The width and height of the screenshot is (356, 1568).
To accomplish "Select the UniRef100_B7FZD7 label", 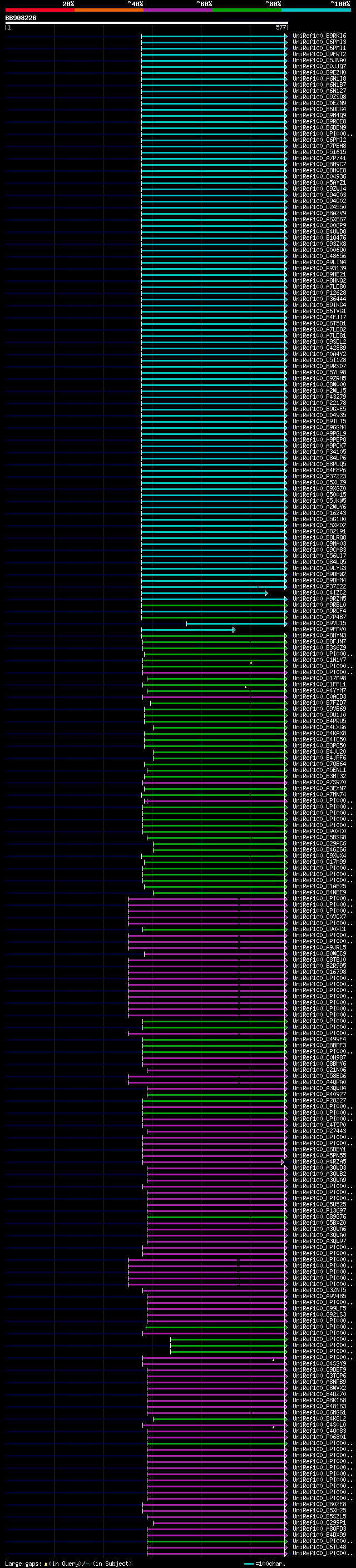I will 319,703.
